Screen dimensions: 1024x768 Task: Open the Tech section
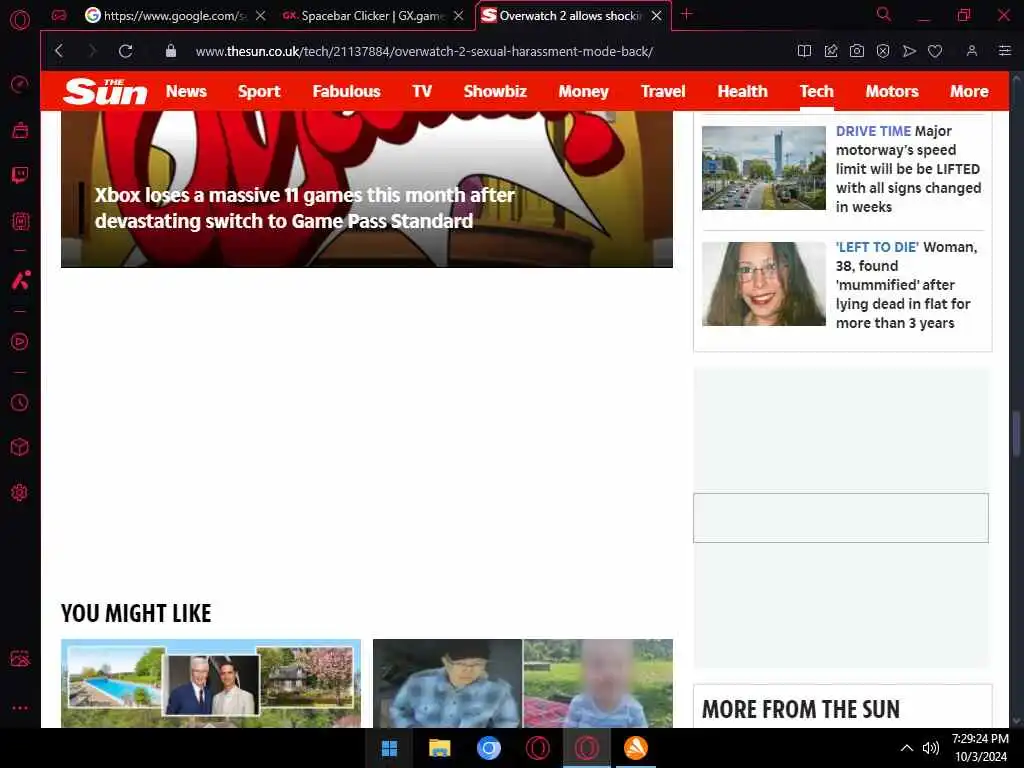[817, 91]
